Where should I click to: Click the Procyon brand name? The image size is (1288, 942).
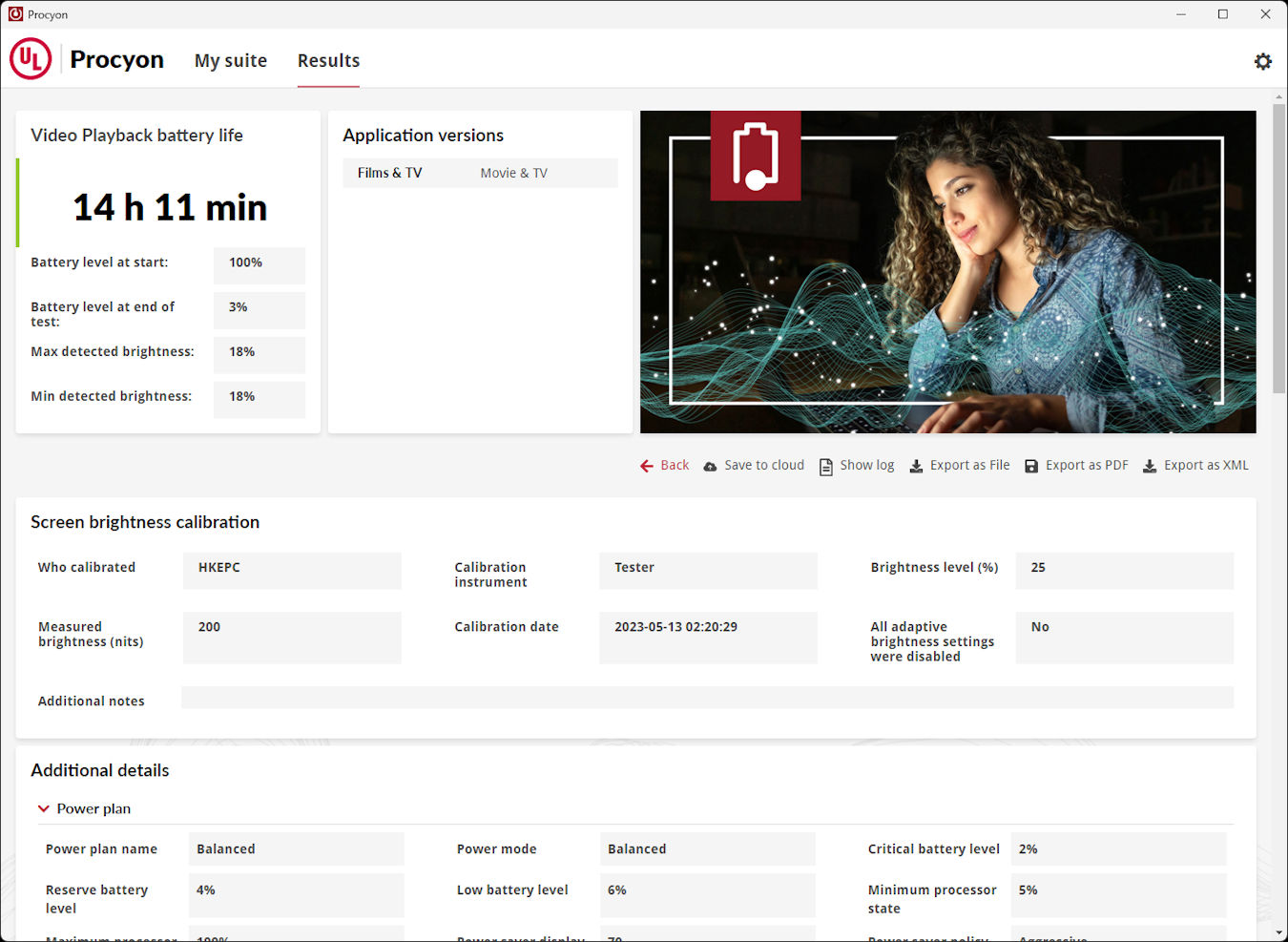pos(116,59)
